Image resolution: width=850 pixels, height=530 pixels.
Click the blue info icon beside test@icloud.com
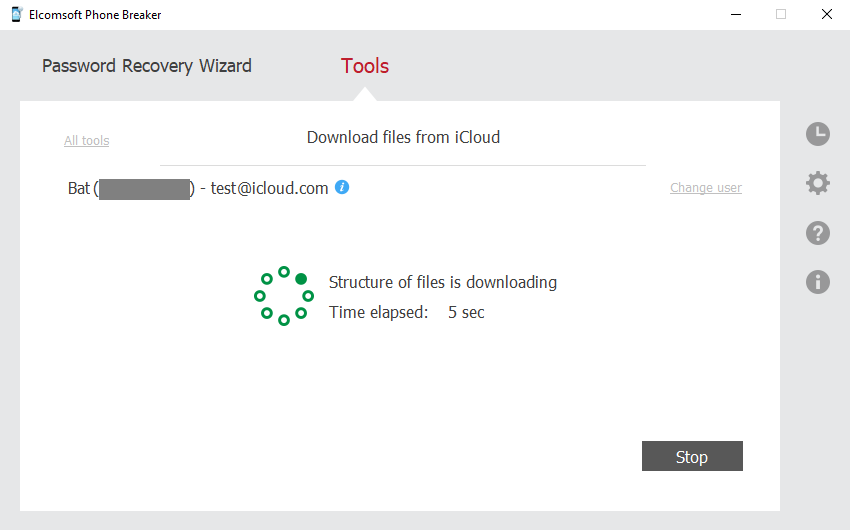point(342,187)
